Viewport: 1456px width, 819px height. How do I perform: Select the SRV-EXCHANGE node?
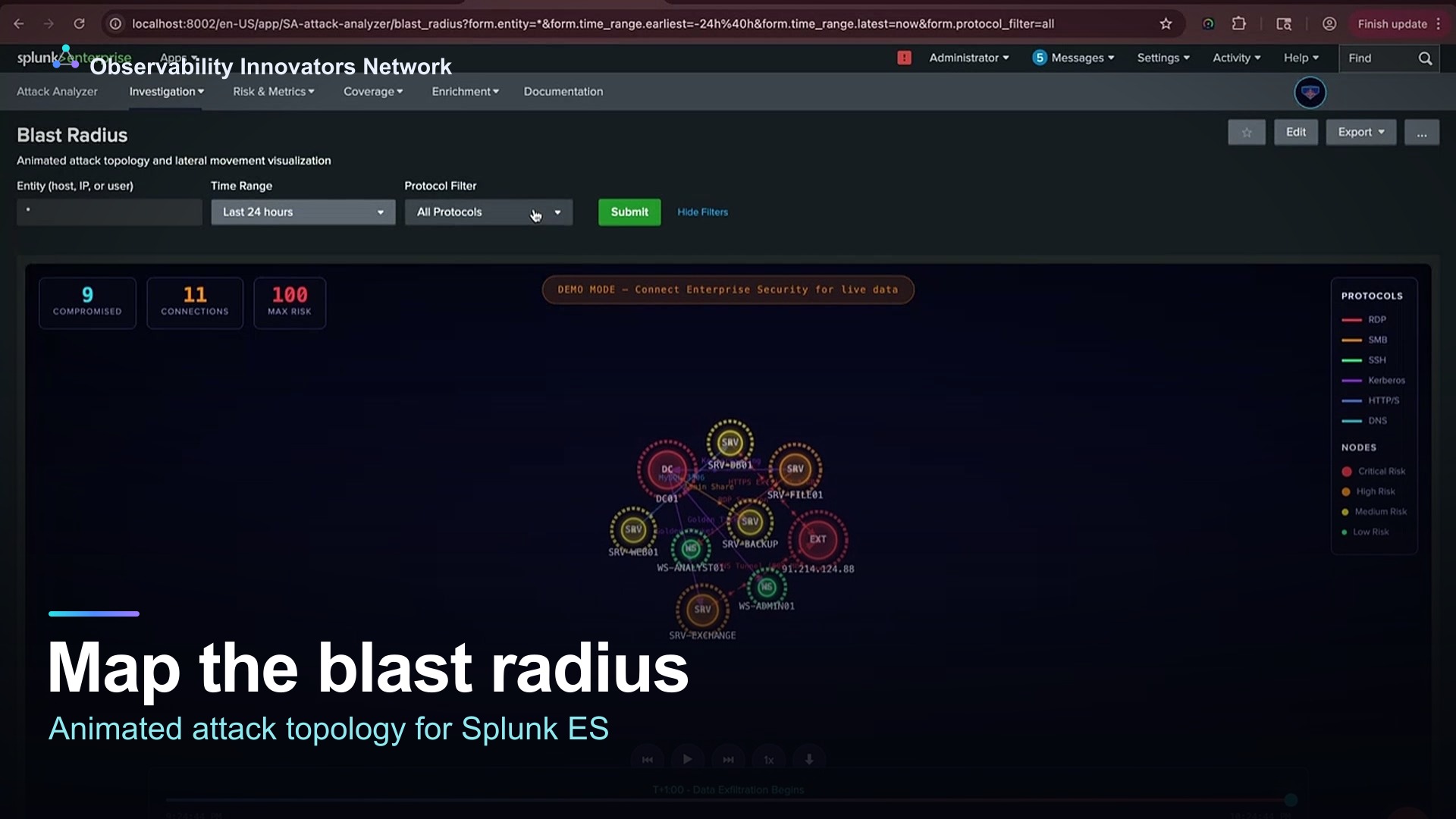tap(703, 609)
